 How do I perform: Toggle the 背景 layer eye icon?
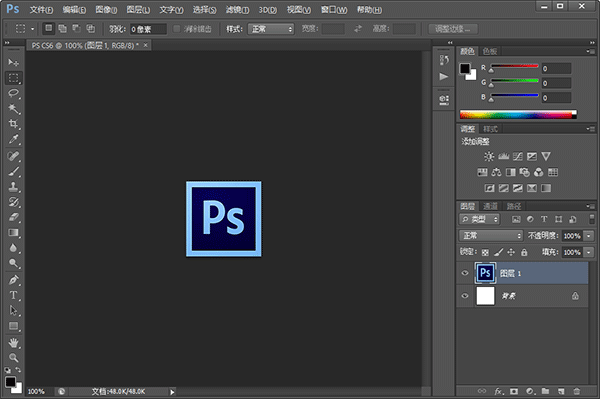[465, 296]
